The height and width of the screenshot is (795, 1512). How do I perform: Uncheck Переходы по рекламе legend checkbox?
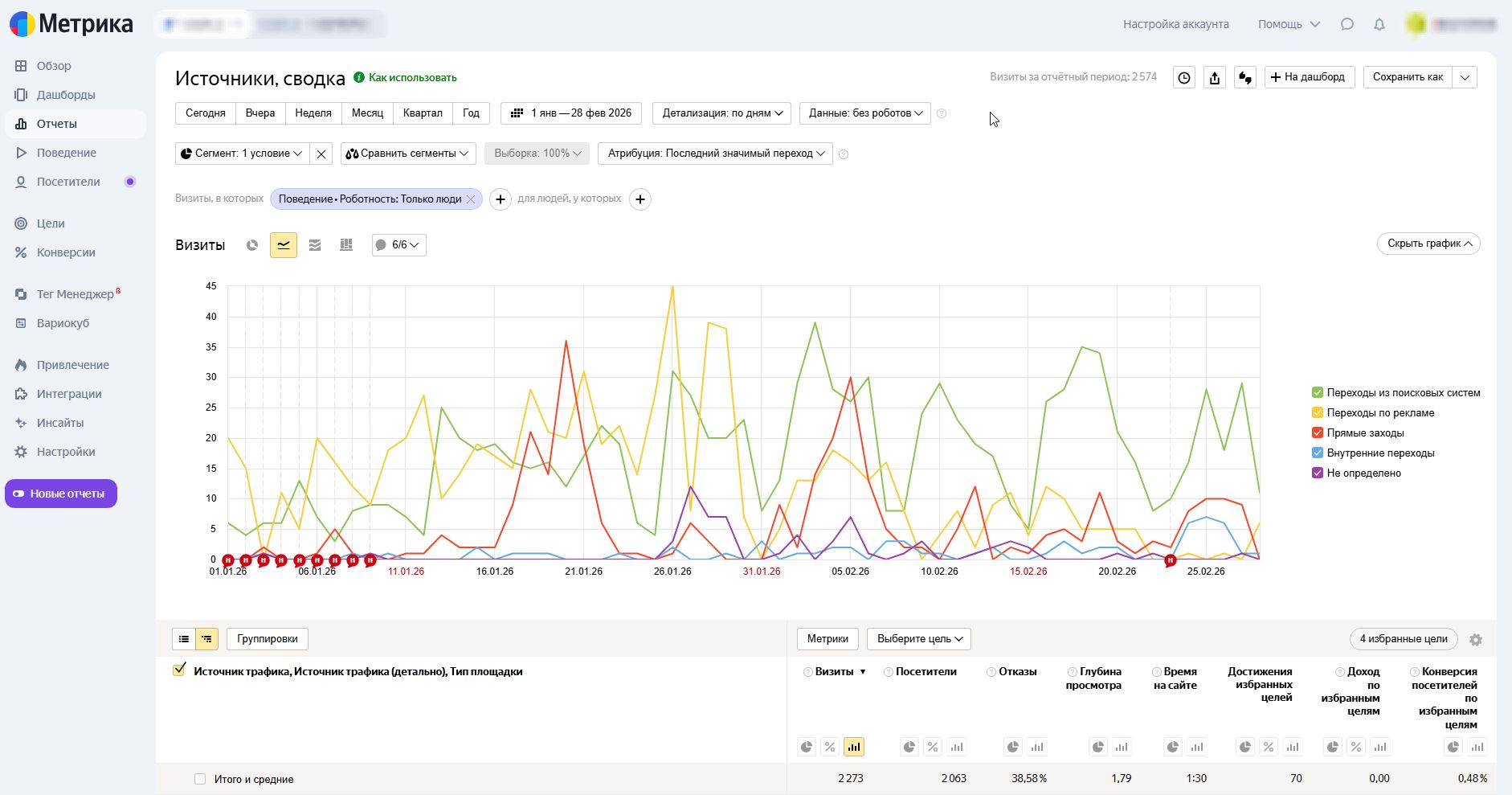pyautogui.click(x=1318, y=412)
